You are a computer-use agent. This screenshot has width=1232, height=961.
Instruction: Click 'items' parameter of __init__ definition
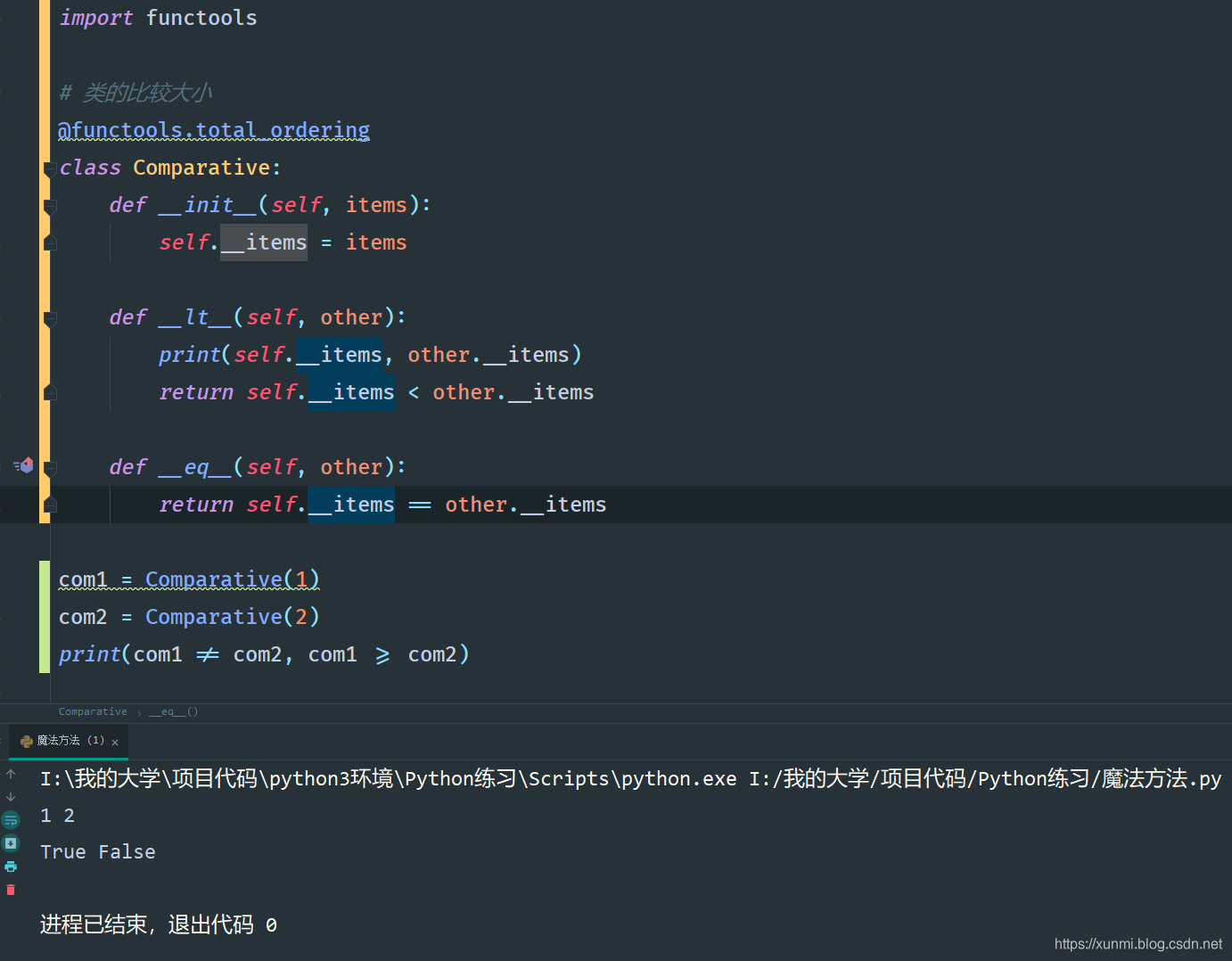click(376, 205)
